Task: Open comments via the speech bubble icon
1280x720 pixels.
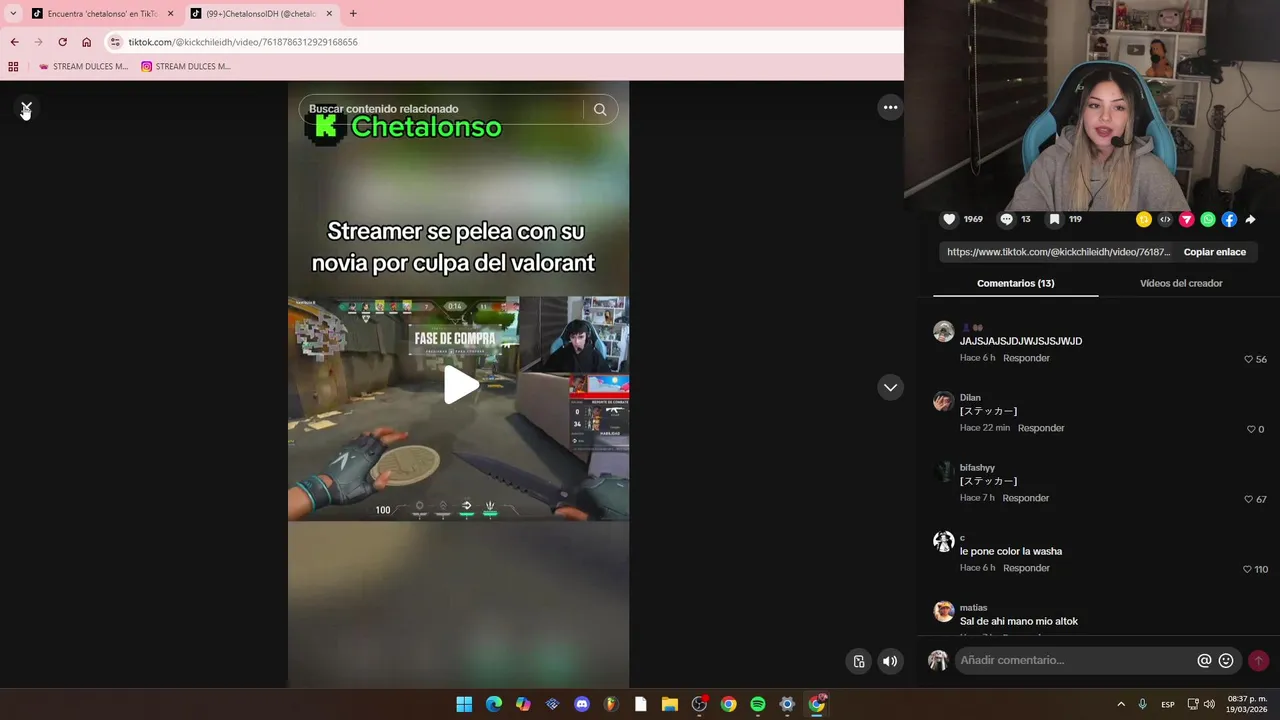Action: click(1007, 219)
